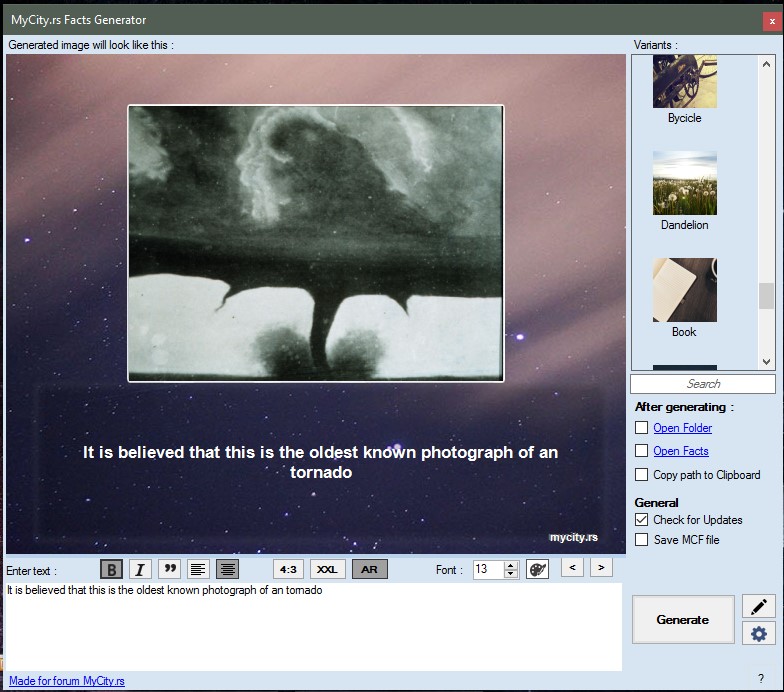Open settings with the gear icon
Screen dimensions: 784x692
tap(759, 633)
